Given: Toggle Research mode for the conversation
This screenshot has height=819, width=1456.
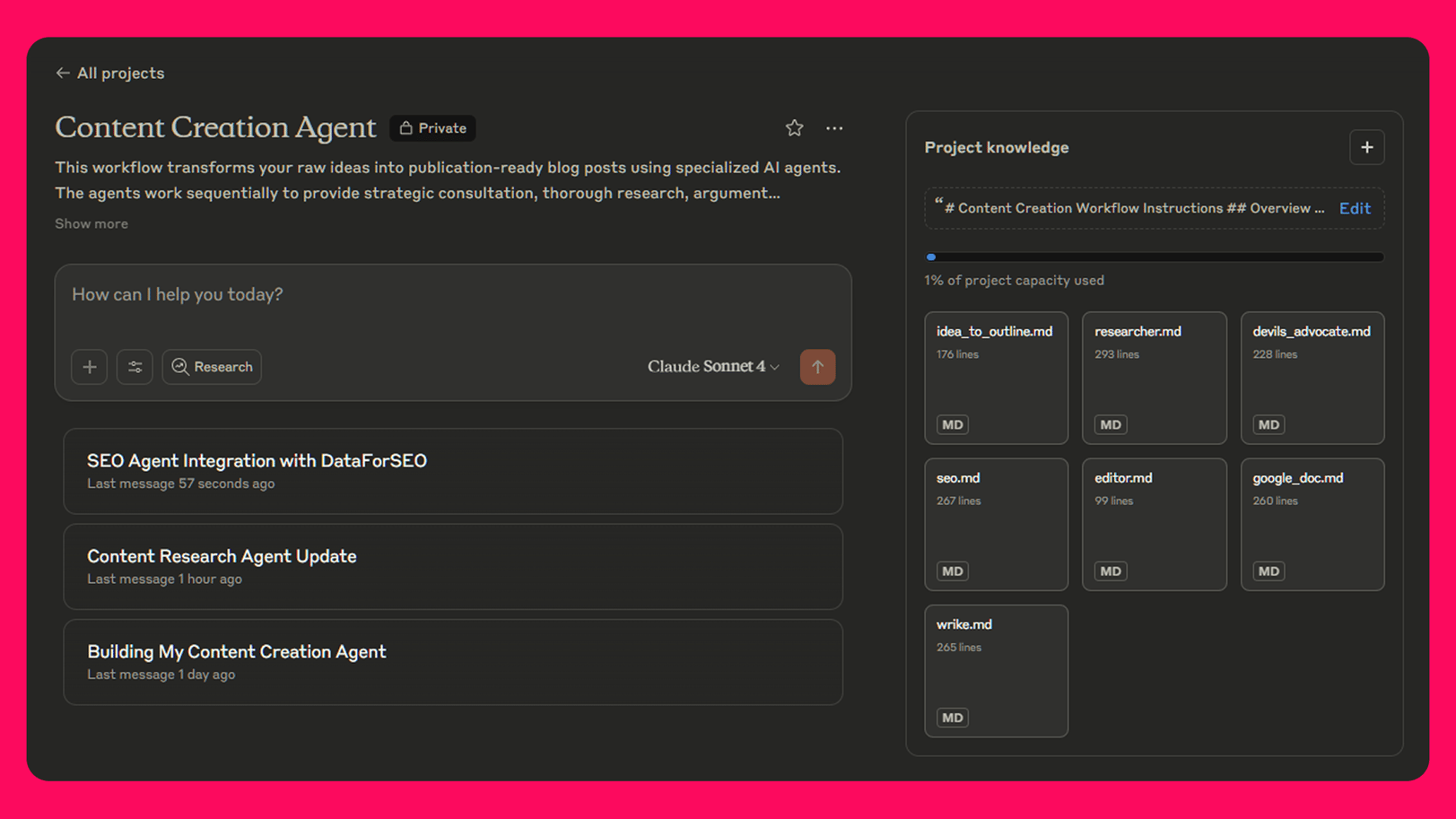Looking at the screenshot, I should pyautogui.click(x=212, y=367).
